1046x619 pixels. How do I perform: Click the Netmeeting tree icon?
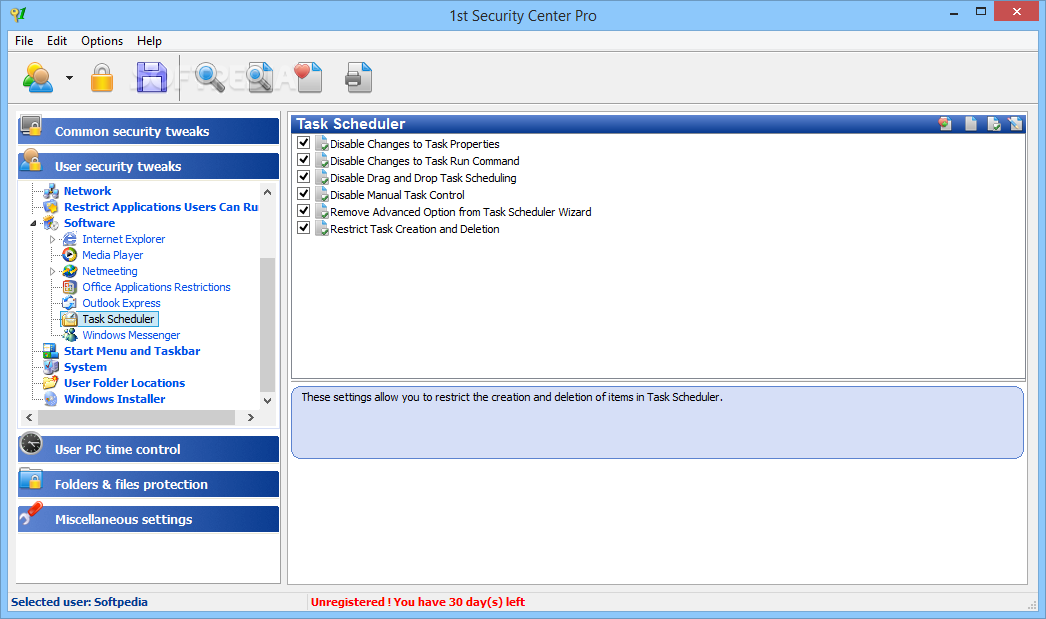pos(69,271)
